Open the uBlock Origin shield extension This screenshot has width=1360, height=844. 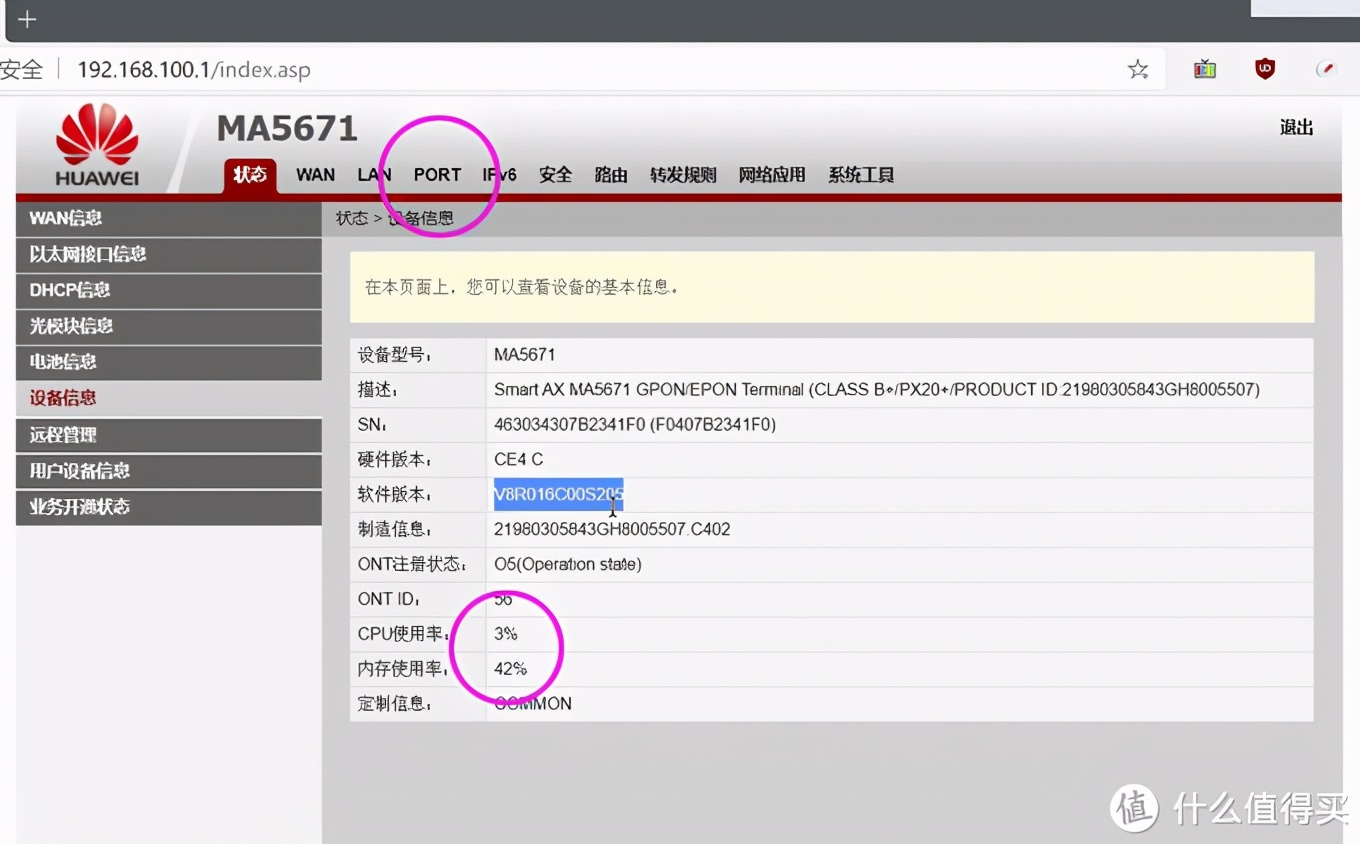1265,69
